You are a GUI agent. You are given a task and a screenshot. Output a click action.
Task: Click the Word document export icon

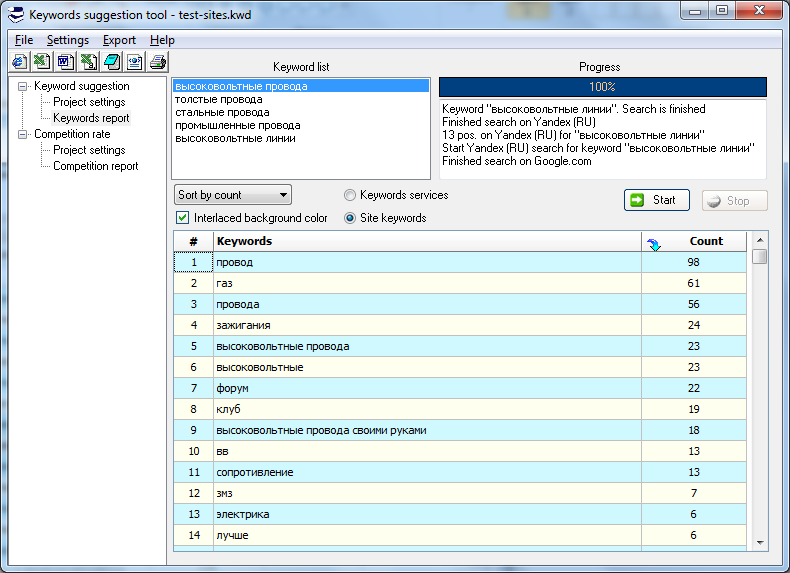(x=66, y=62)
